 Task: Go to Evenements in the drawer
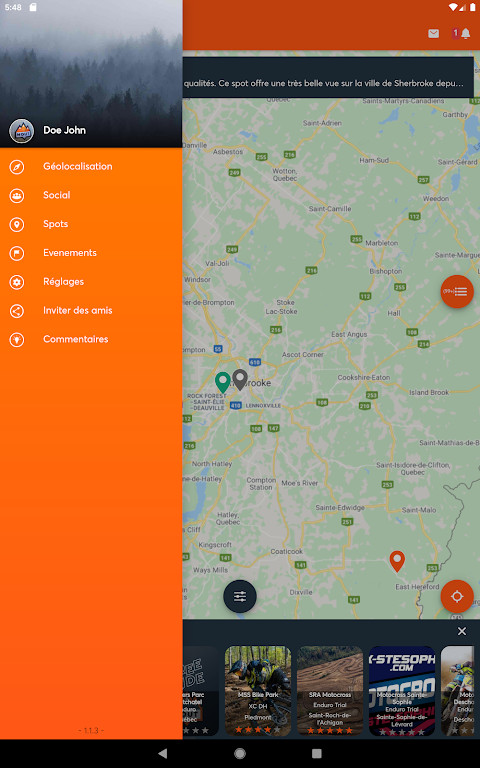[91, 253]
